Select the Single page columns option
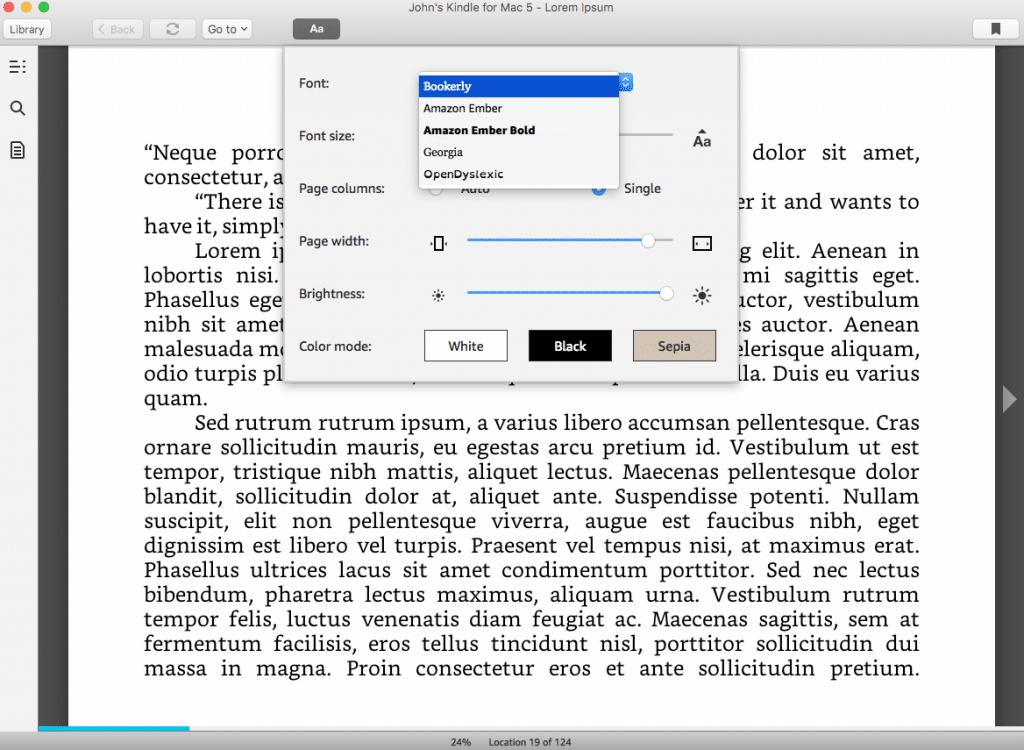This screenshot has width=1024, height=750. 597,188
